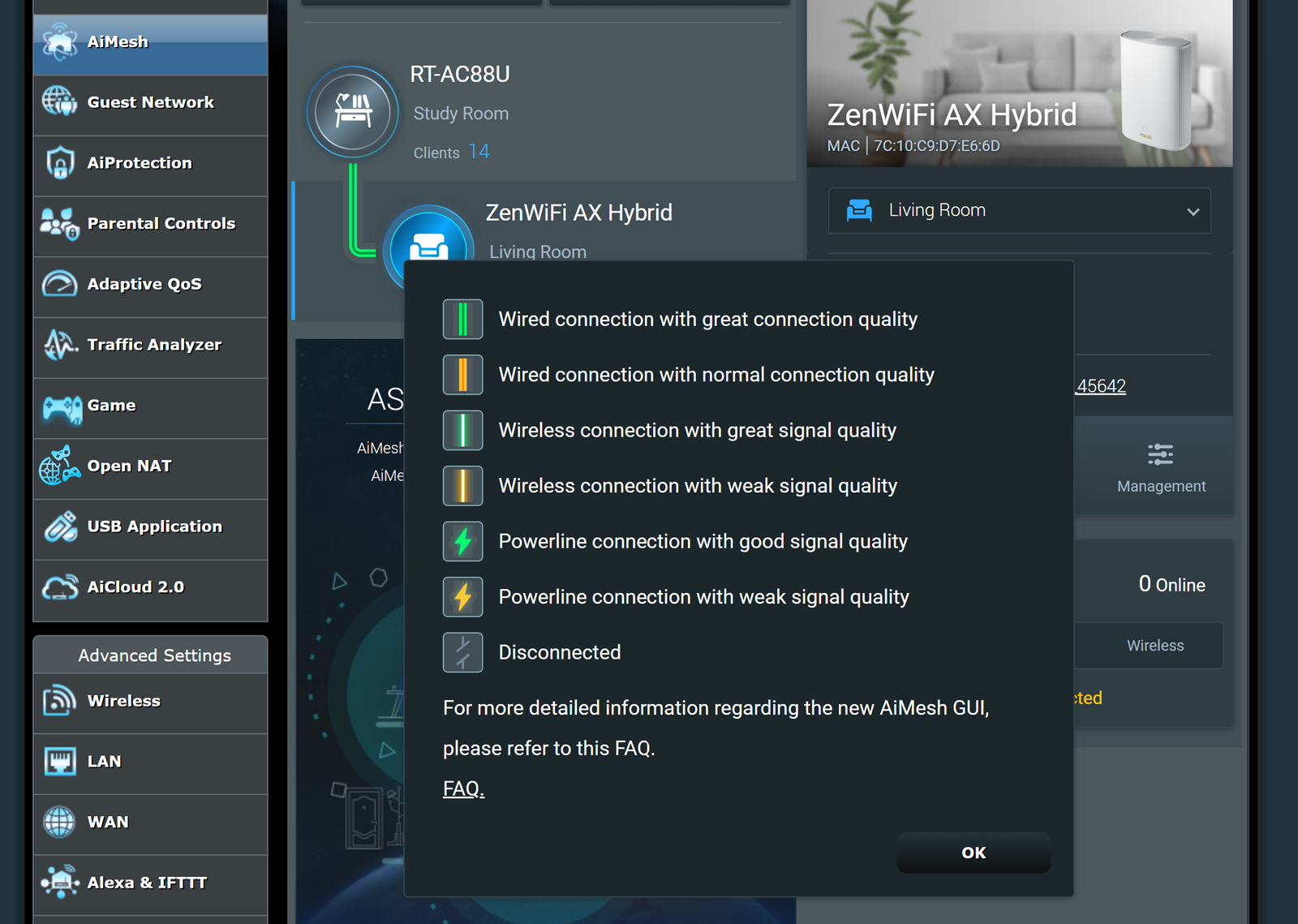The image size is (1298, 924).
Task: Click the wired great quality legend icon
Action: coord(462,319)
